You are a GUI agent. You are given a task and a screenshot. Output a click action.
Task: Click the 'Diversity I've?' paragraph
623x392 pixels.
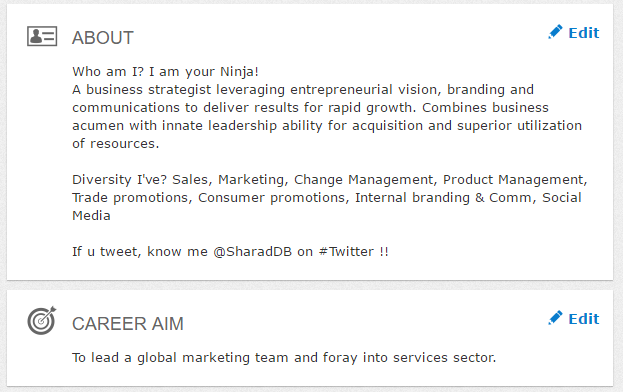[x=330, y=197]
